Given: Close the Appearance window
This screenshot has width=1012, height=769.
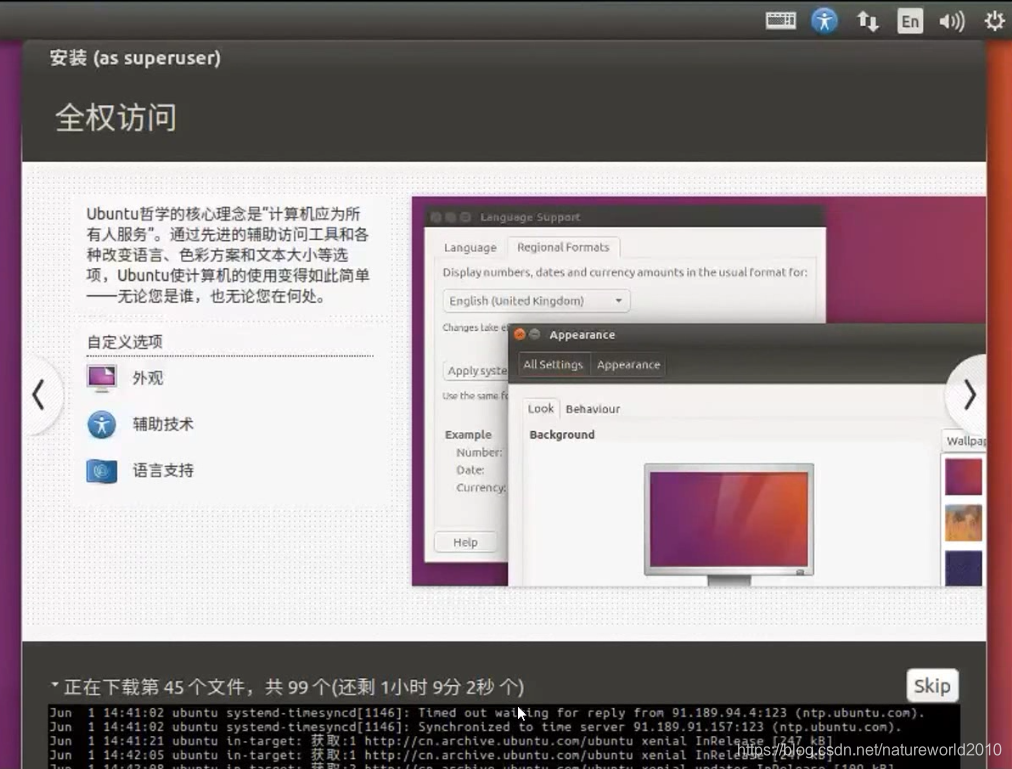Looking at the screenshot, I should click(520, 334).
